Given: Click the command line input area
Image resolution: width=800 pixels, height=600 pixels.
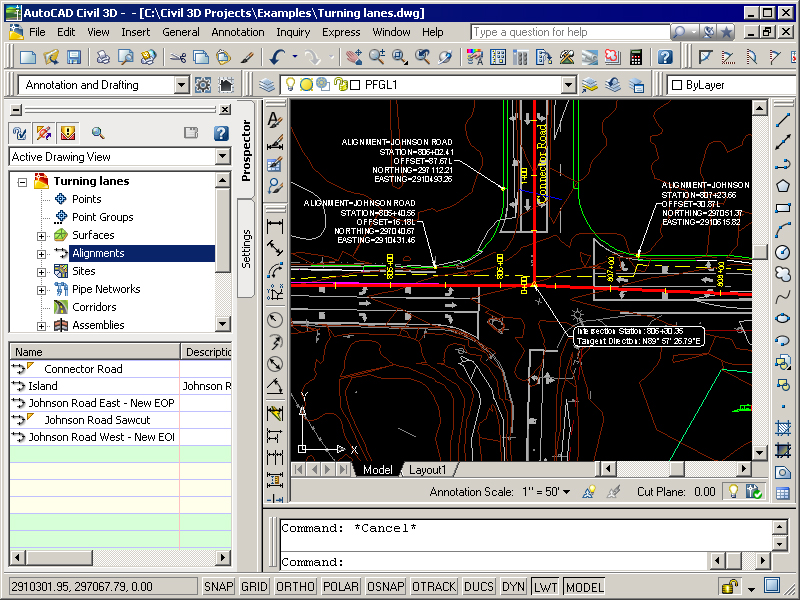Looking at the screenshot, I should pyautogui.click(x=494, y=562).
